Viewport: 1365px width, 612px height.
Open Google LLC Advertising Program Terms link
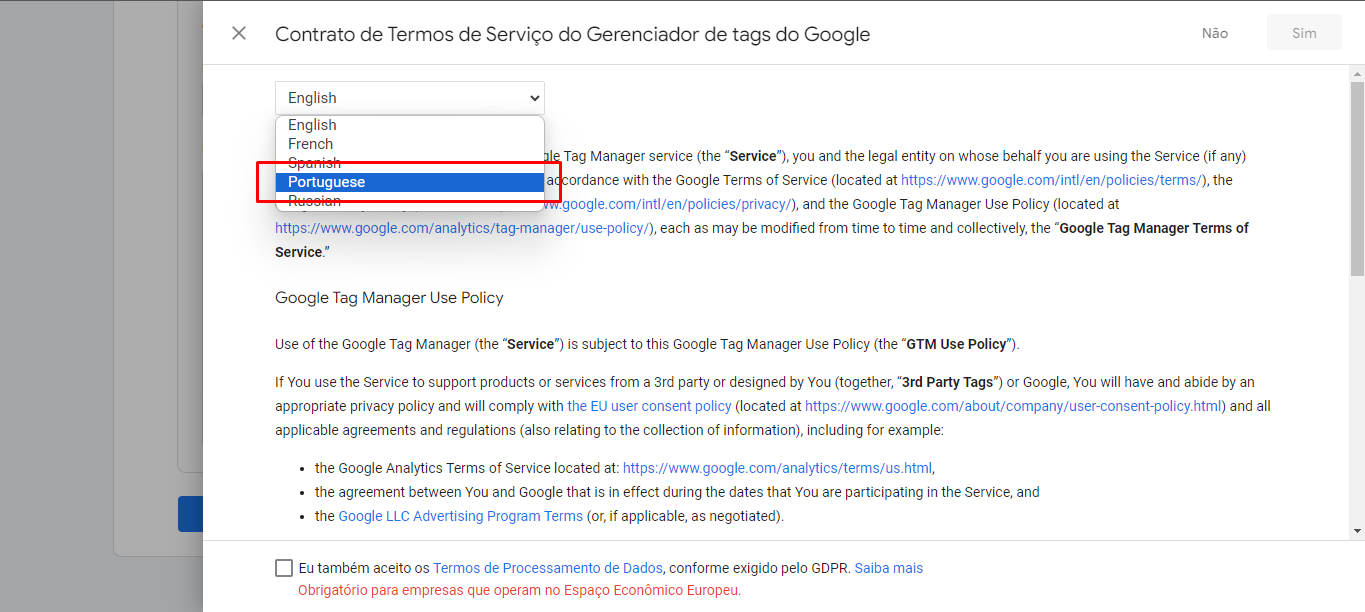coord(460,516)
